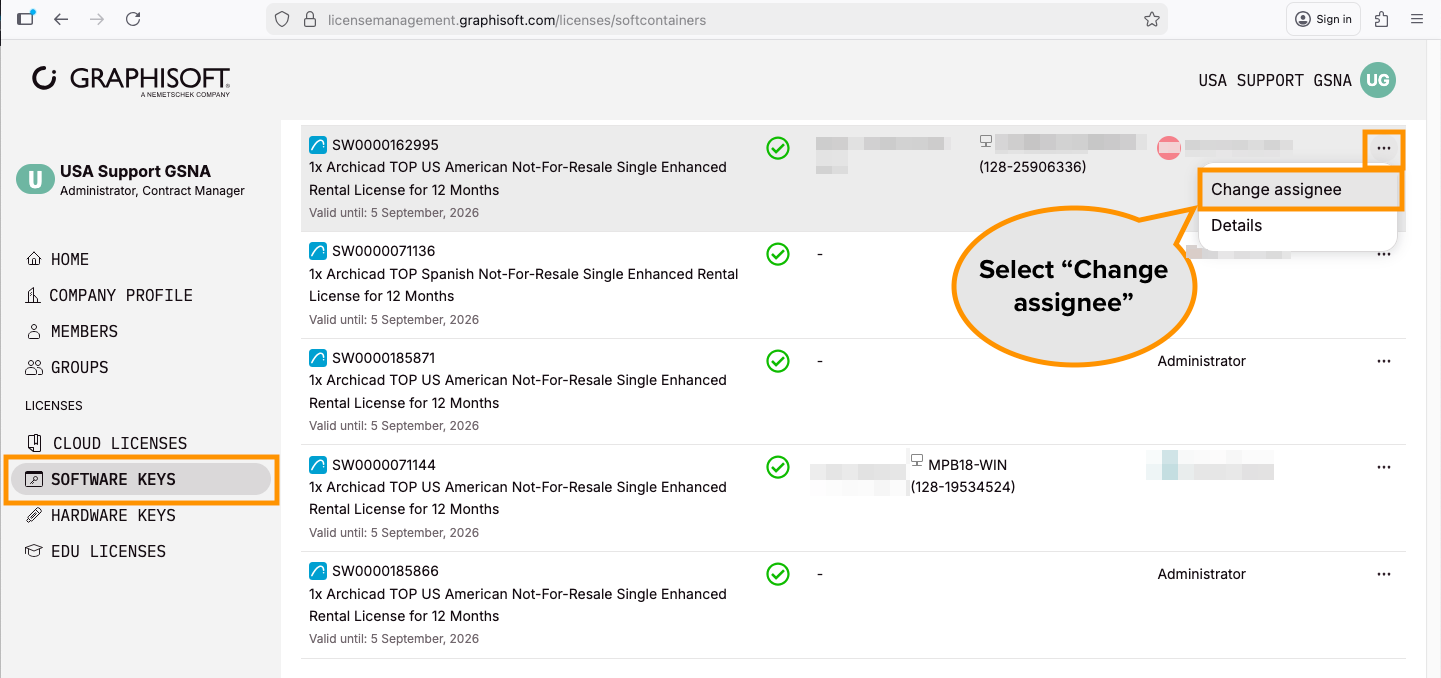Click the greyed-out forward navigation arrow
Viewport: 1441px width, 678px height.
pos(97,19)
